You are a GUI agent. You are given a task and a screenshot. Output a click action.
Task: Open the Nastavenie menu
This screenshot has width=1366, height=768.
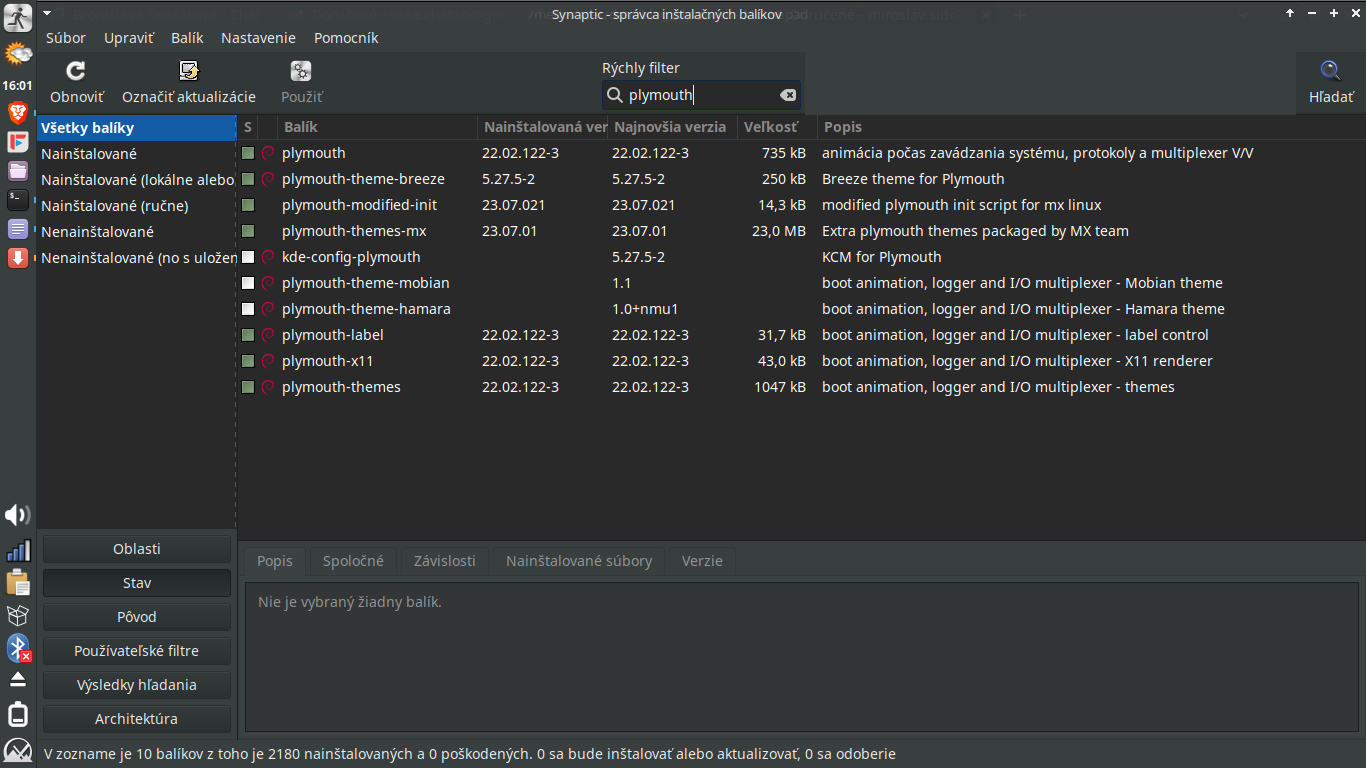[258, 38]
